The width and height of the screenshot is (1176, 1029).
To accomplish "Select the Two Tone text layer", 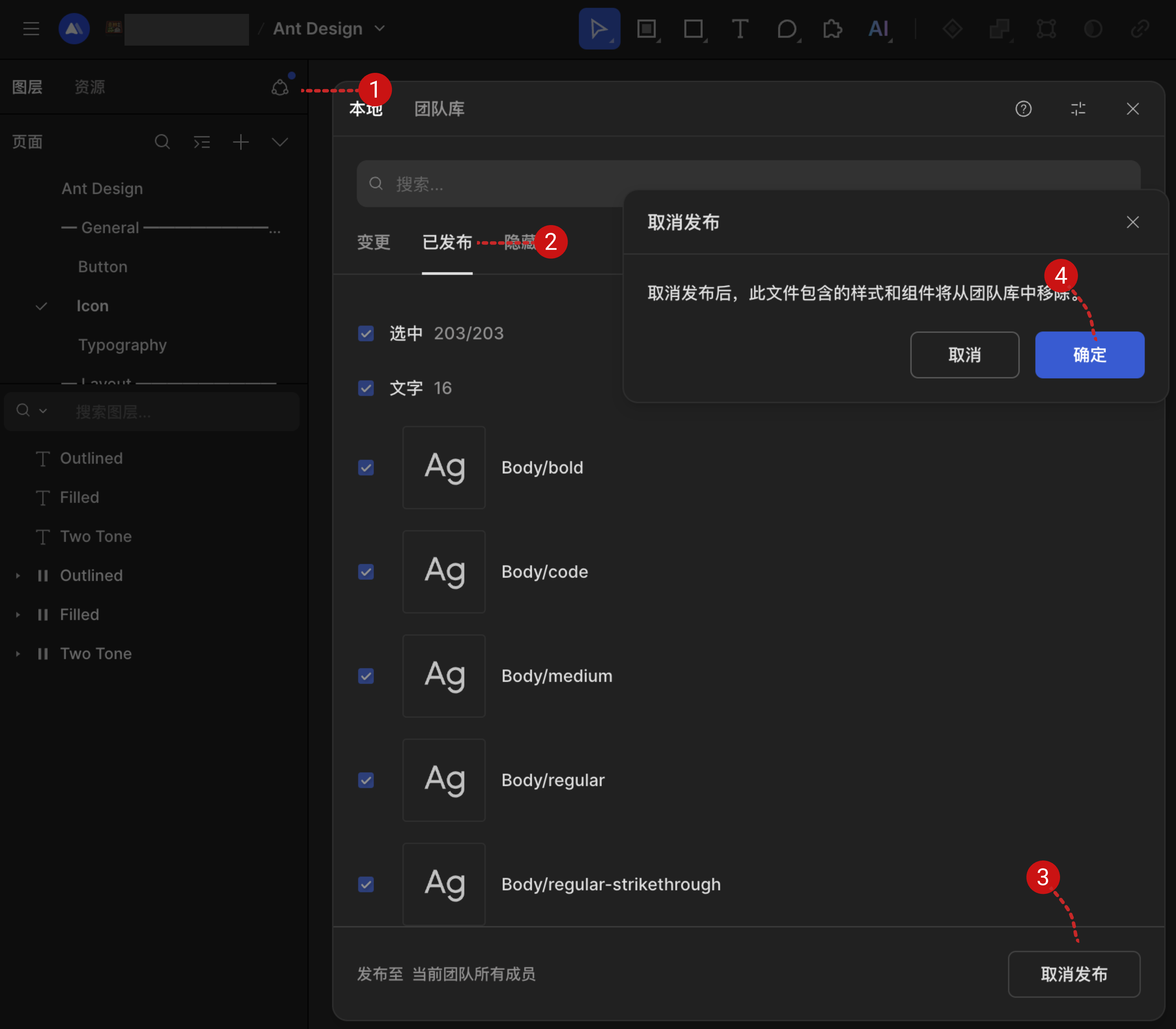I will (96, 536).
